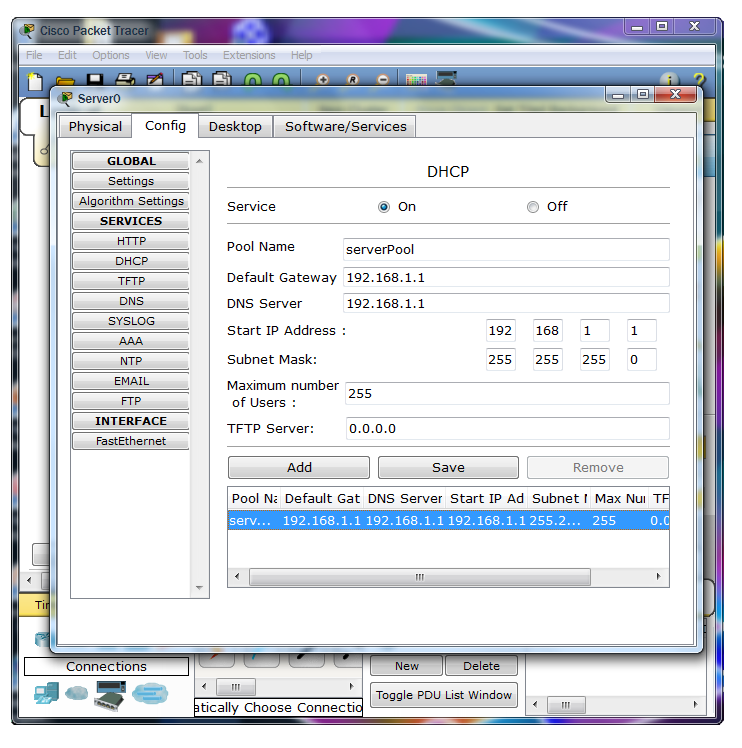This screenshot has height=748, width=742.
Task: Select the Multiuser Connection cloud icon
Action: [x=150, y=694]
